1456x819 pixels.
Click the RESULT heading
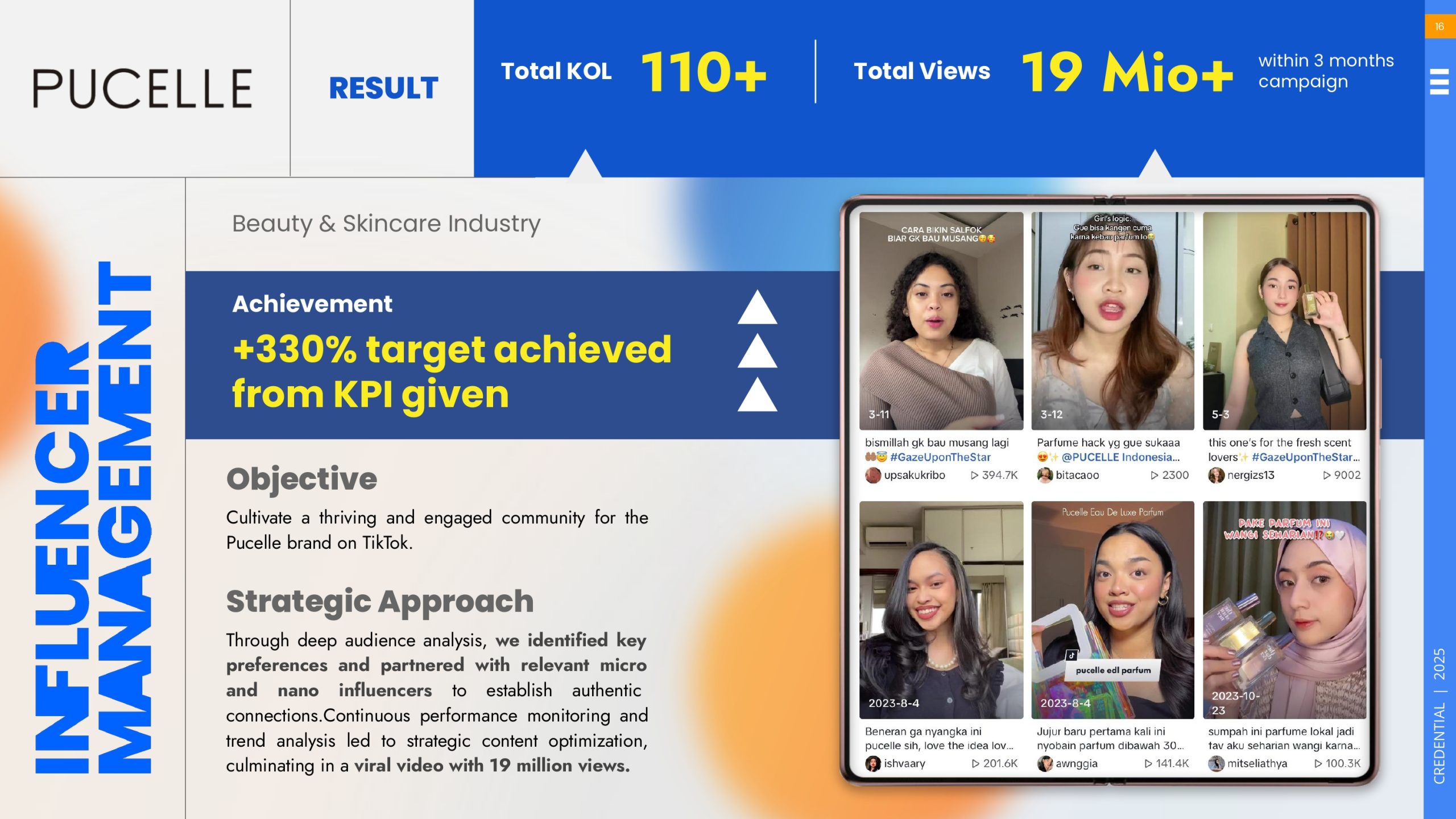tap(383, 88)
